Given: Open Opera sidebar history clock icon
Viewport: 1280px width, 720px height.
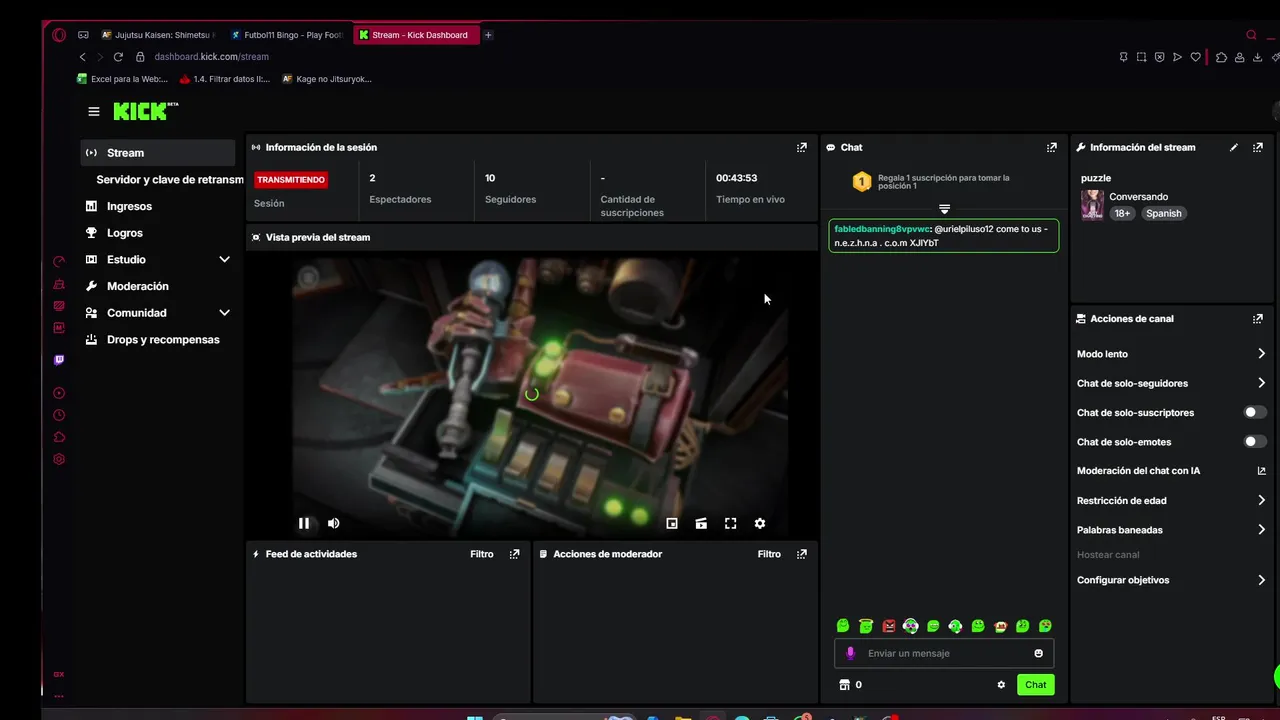Looking at the screenshot, I should click(x=59, y=415).
